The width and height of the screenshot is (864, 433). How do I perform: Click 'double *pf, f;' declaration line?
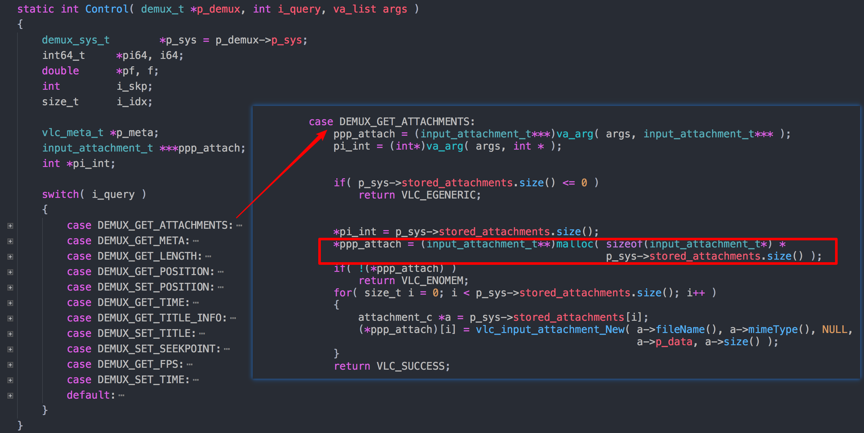(100, 71)
